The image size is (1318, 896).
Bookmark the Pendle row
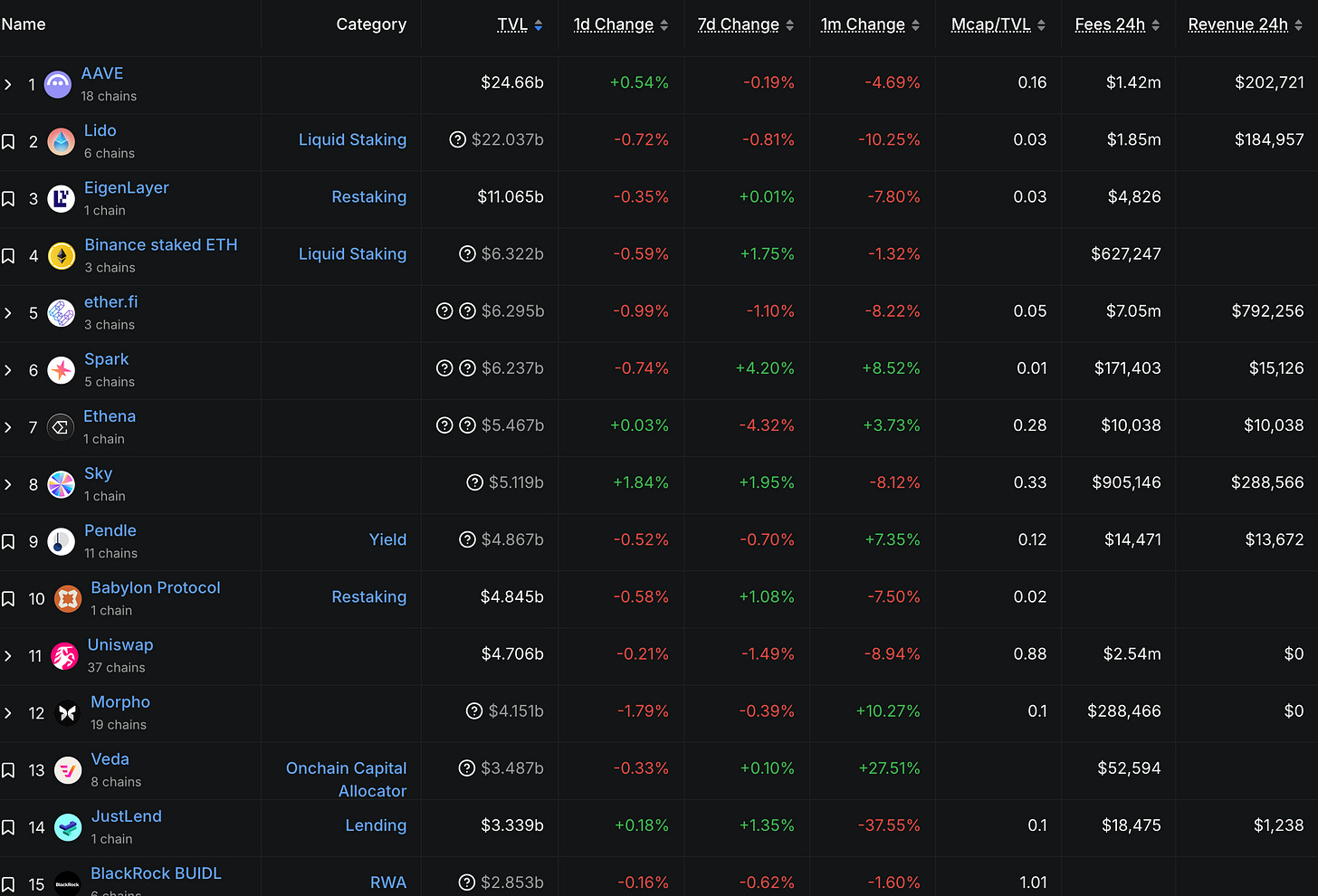[8, 542]
